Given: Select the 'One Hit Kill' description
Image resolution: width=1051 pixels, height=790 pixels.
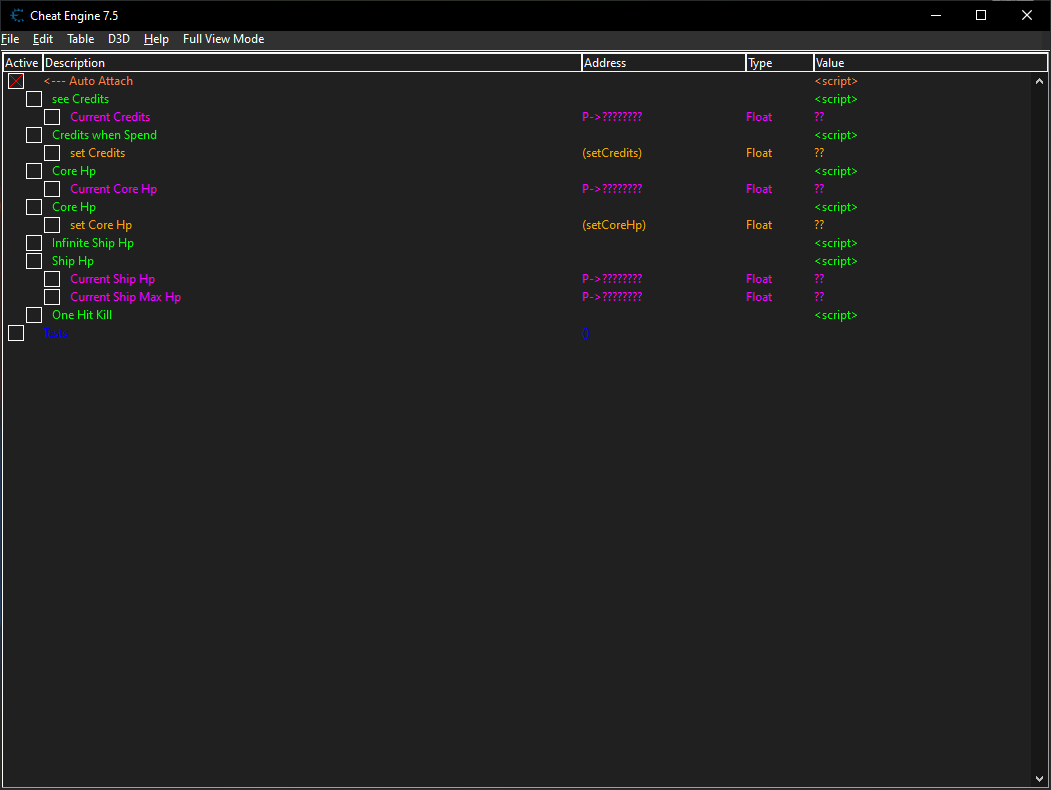Looking at the screenshot, I should point(82,316).
